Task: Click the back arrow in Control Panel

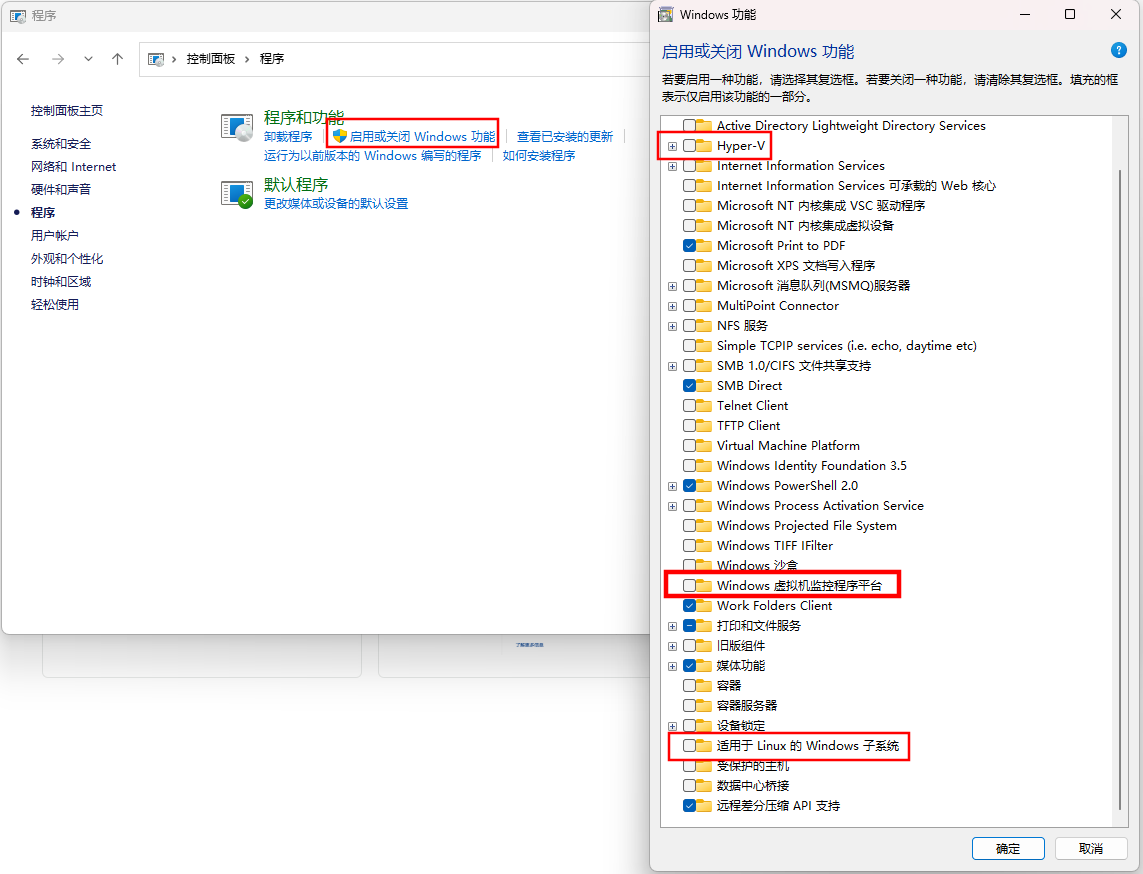Action: tap(24, 59)
